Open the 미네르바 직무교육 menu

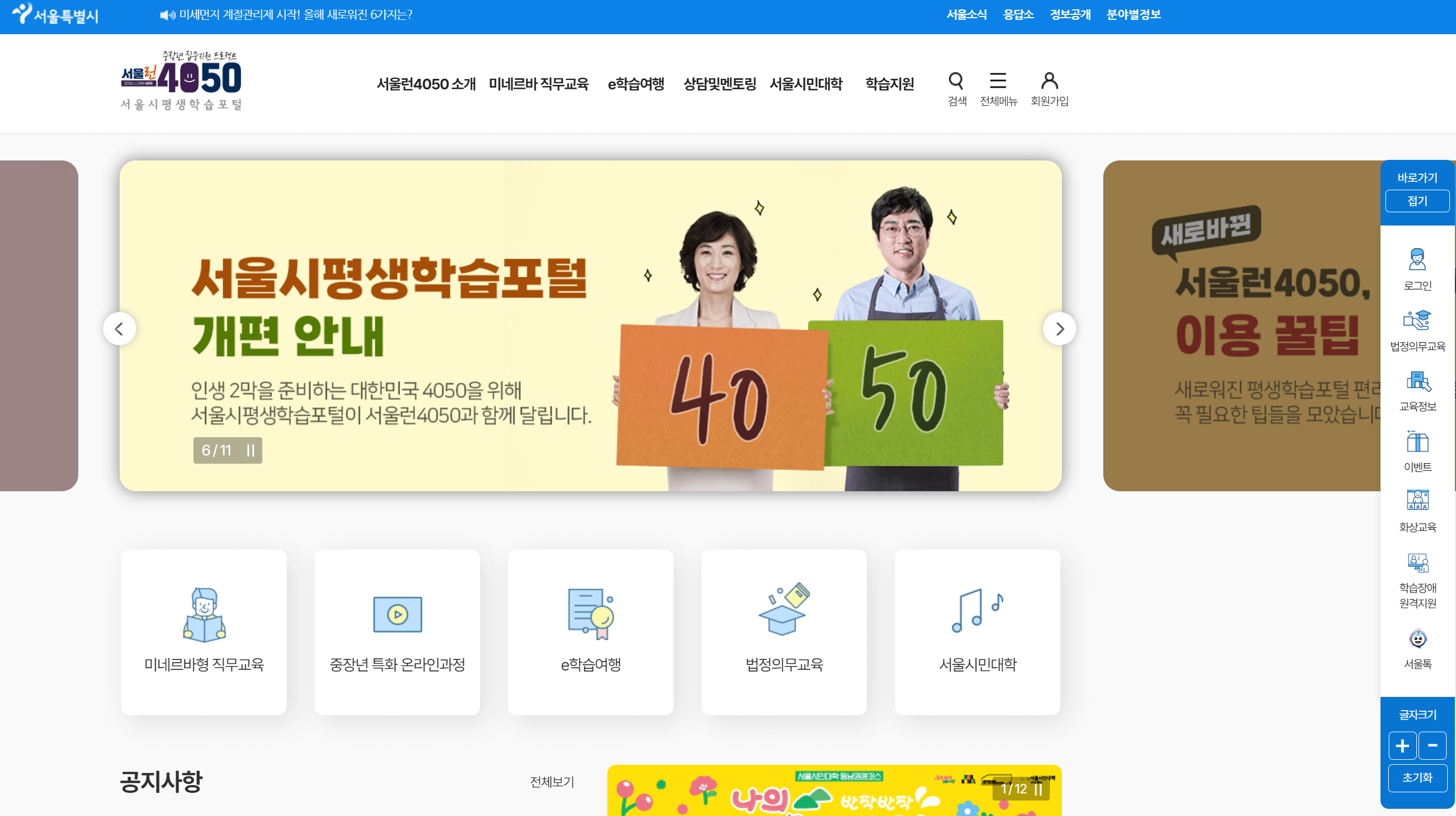539,84
